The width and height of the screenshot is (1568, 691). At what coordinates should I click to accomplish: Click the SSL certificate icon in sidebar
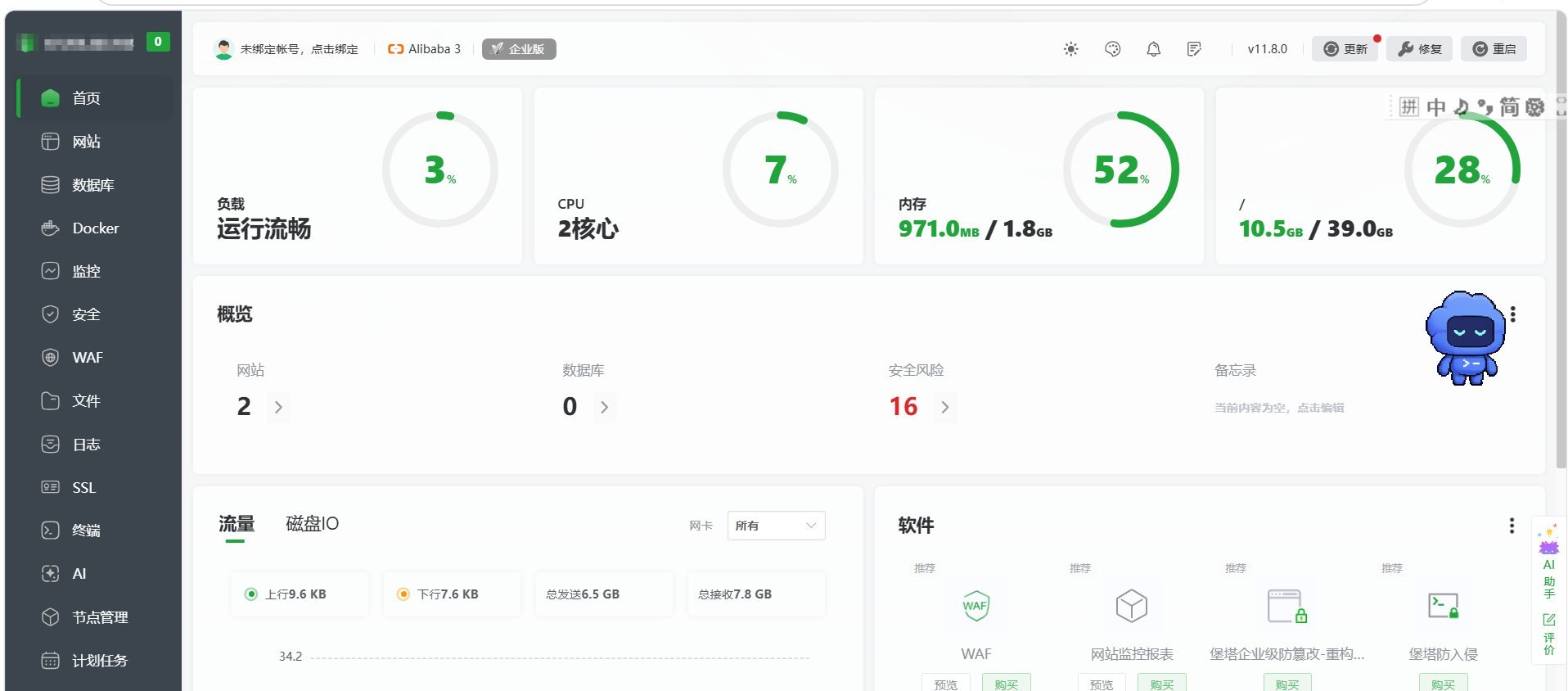pos(50,487)
